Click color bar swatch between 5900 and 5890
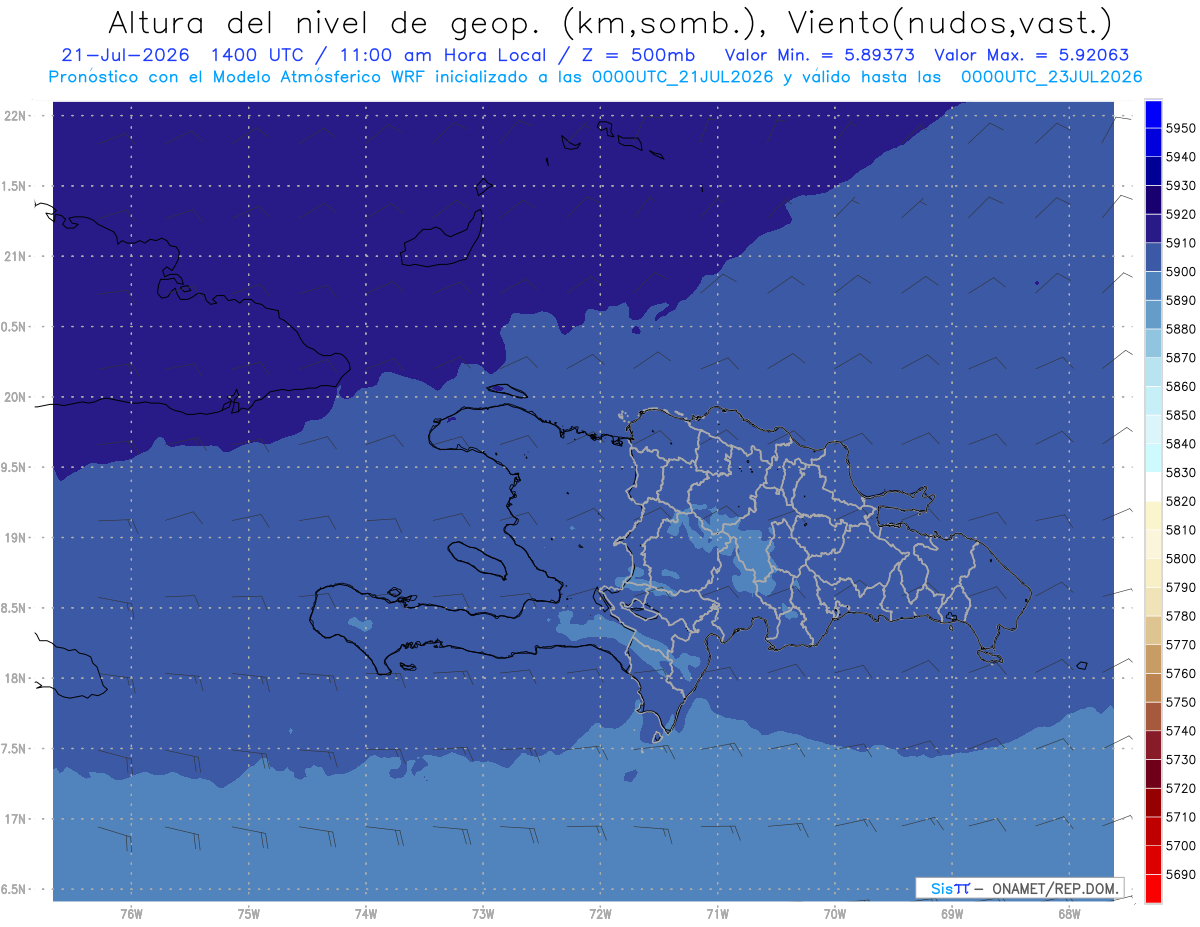This screenshot has width=1200, height=927. (1153, 286)
